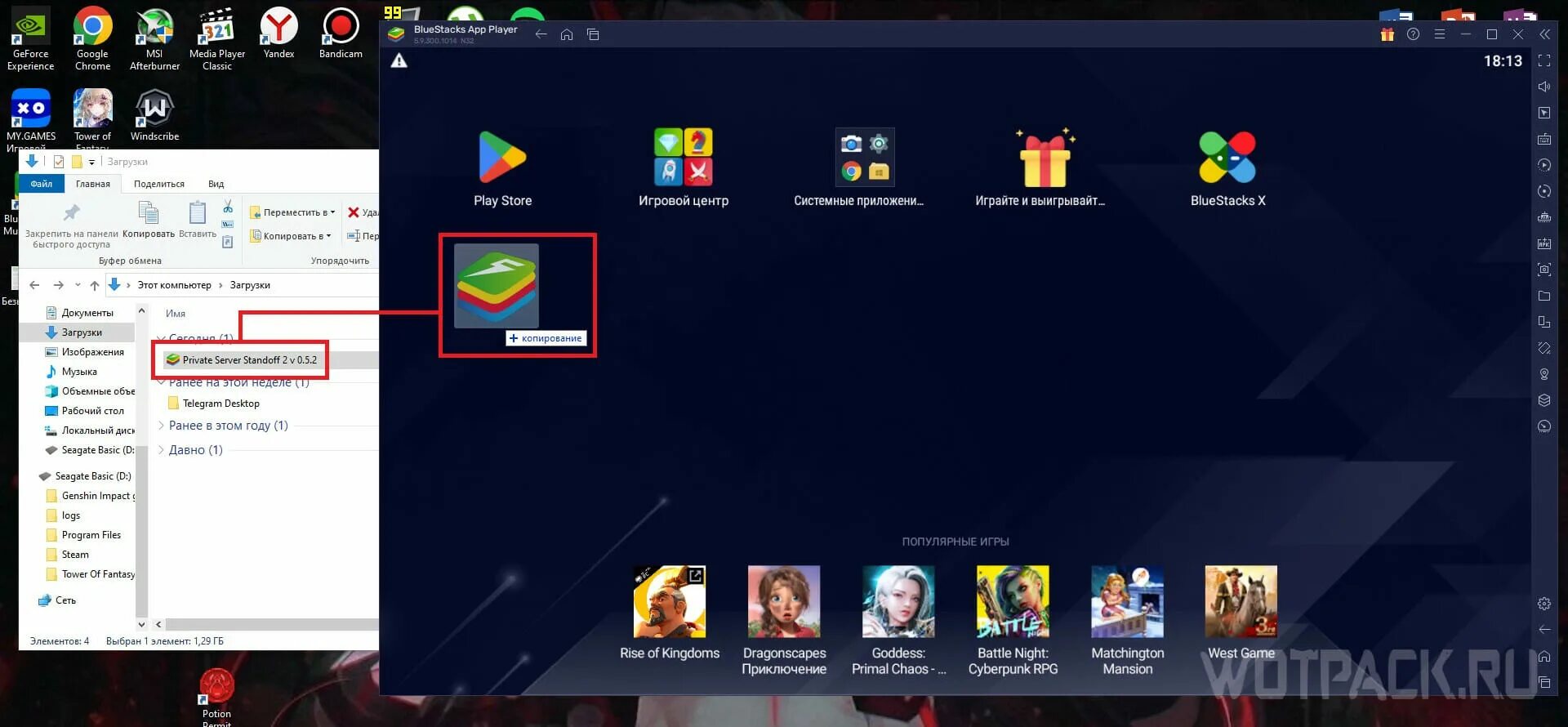Click Этот компьютер in Explorer address bar
Image resolution: width=1568 pixels, height=727 pixels.
tap(174, 285)
